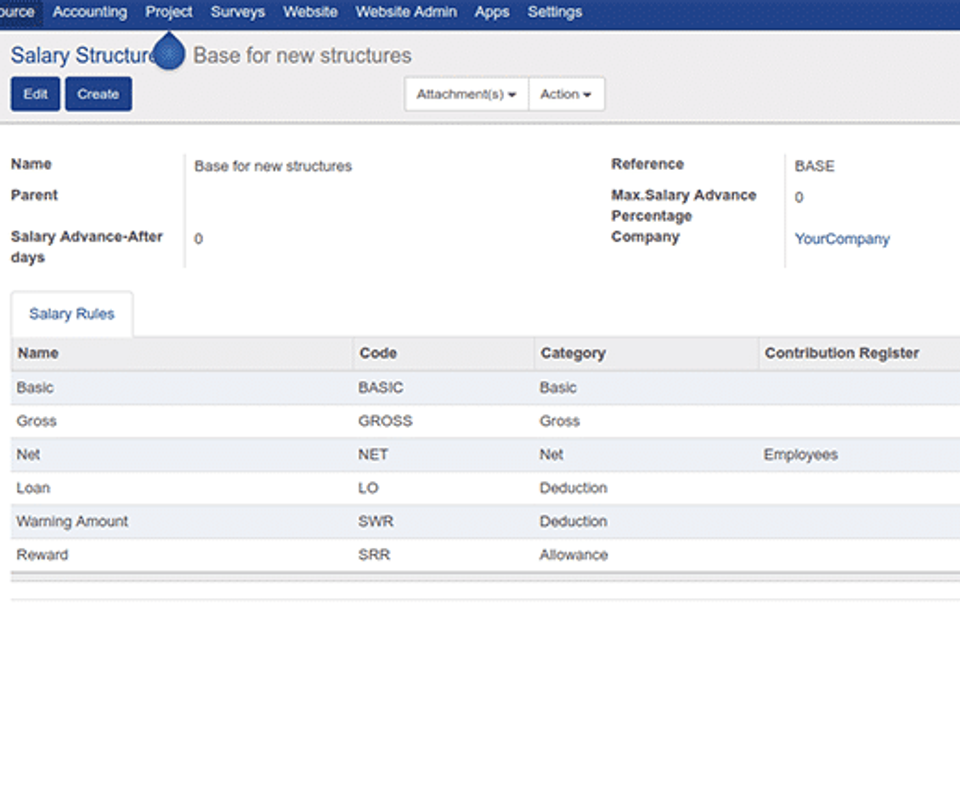Click the blue droplet tooltip icon
This screenshot has height=797, width=960.
click(x=170, y=54)
